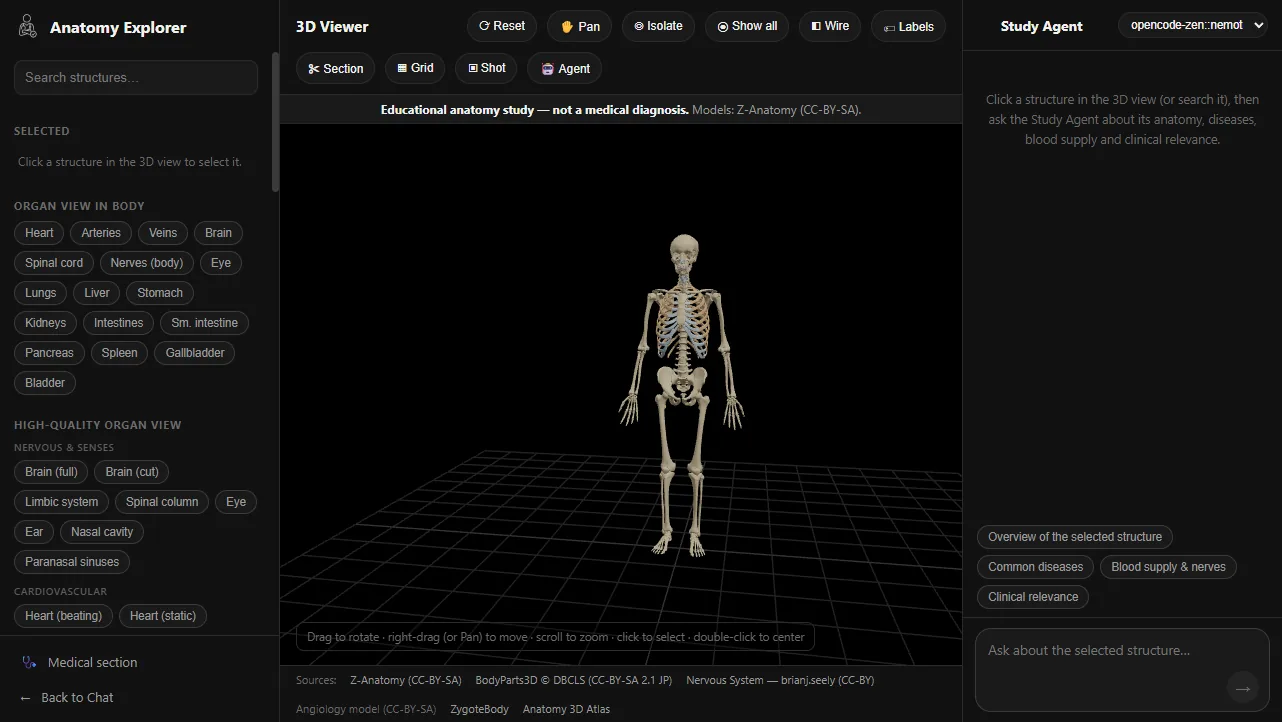Screen dimensions: 1282x722
Task: Choose the Common diseases prompt
Action: [x=1035, y=567]
